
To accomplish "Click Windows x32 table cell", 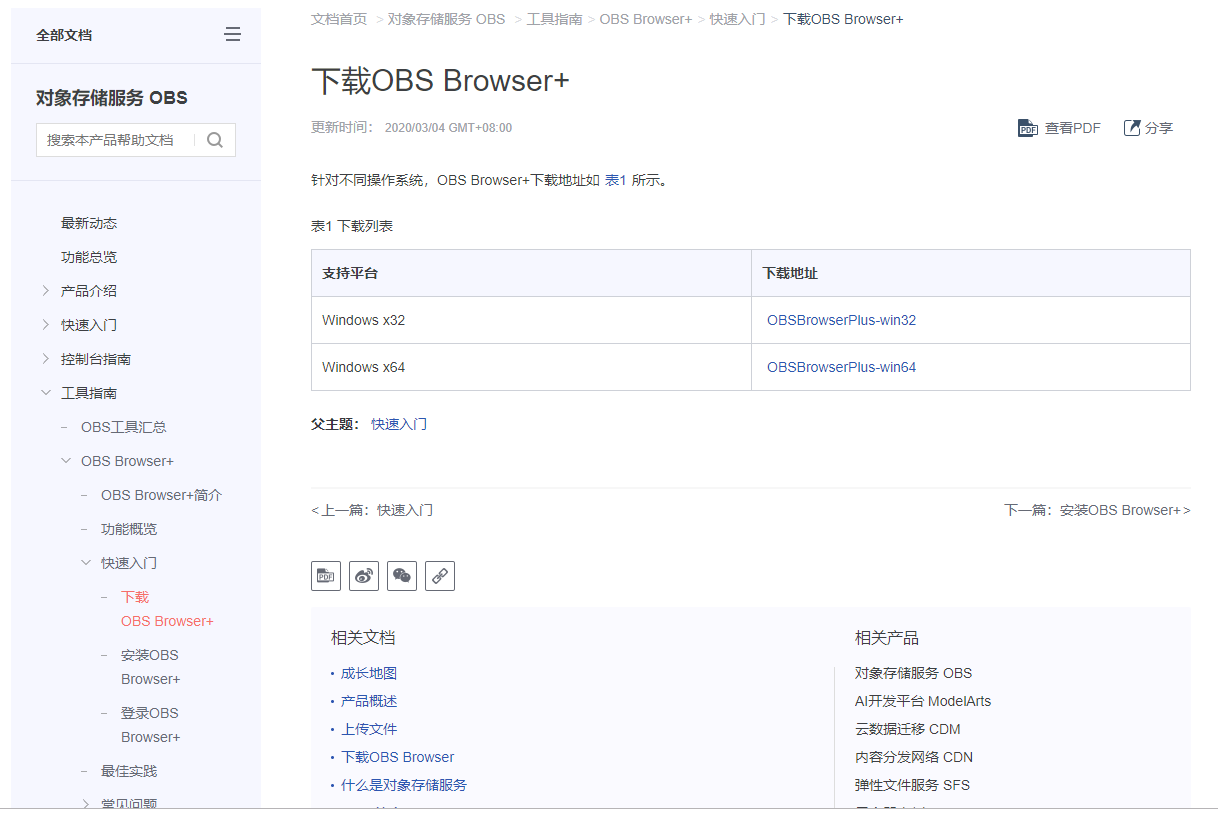I will [531, 320].
